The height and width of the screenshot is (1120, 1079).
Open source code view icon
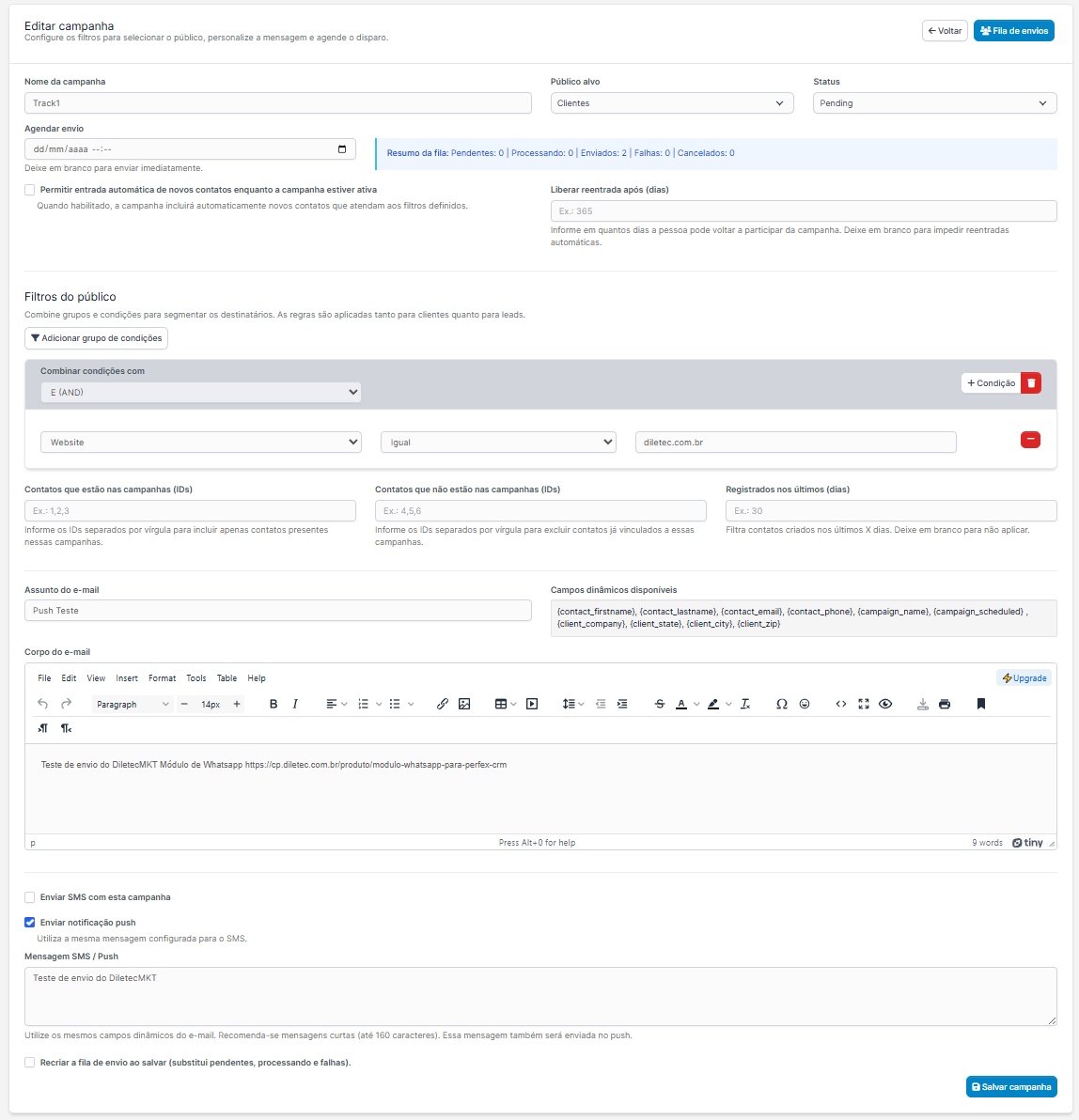[x=841, y=704]
